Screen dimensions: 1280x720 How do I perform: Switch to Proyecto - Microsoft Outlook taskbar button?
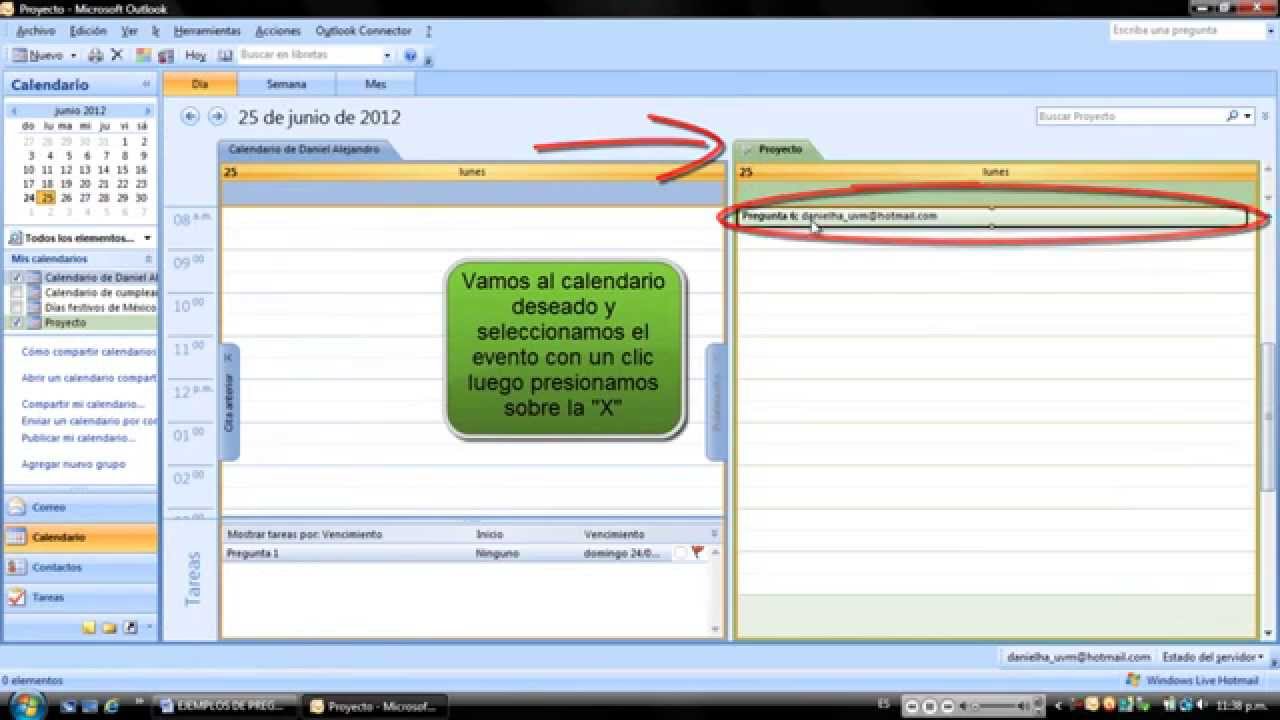(x=376, y=706)
